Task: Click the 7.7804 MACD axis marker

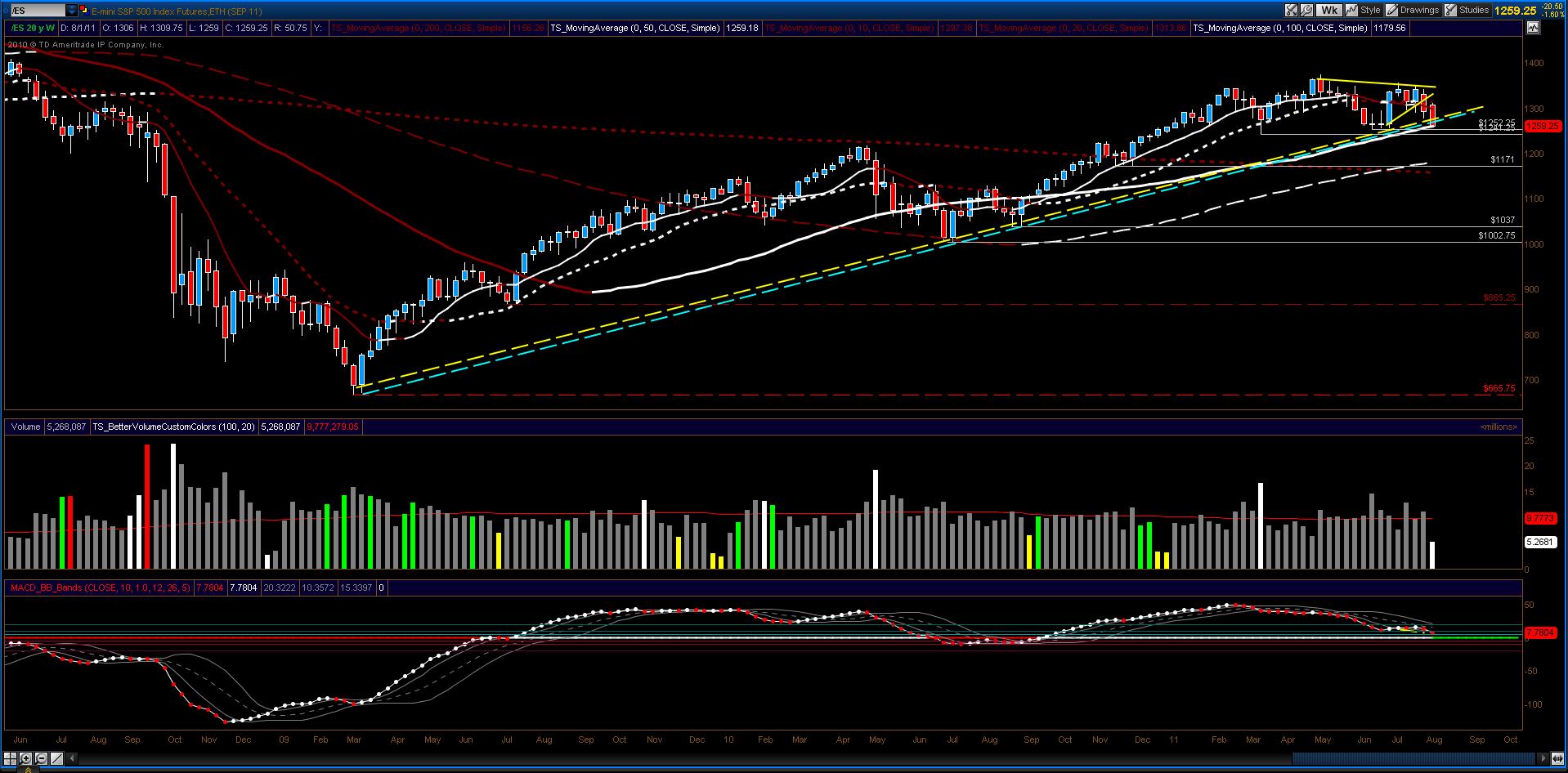Action: [x=1541, y=632]
